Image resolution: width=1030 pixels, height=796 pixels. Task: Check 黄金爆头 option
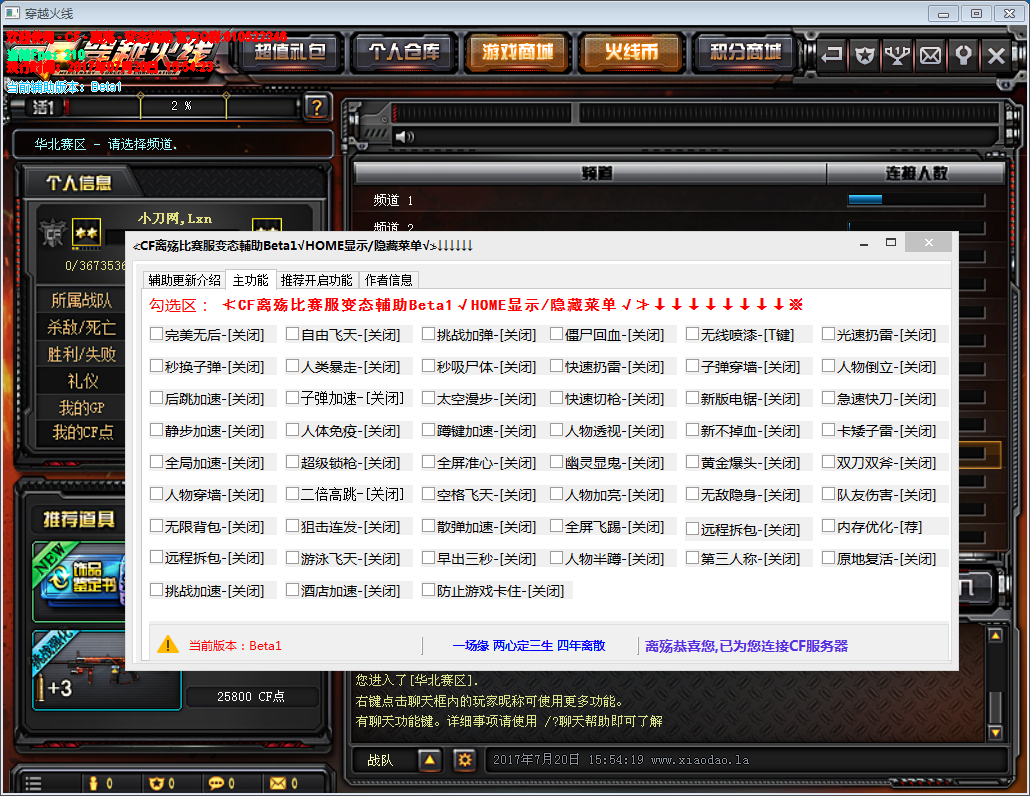(692, 462)
